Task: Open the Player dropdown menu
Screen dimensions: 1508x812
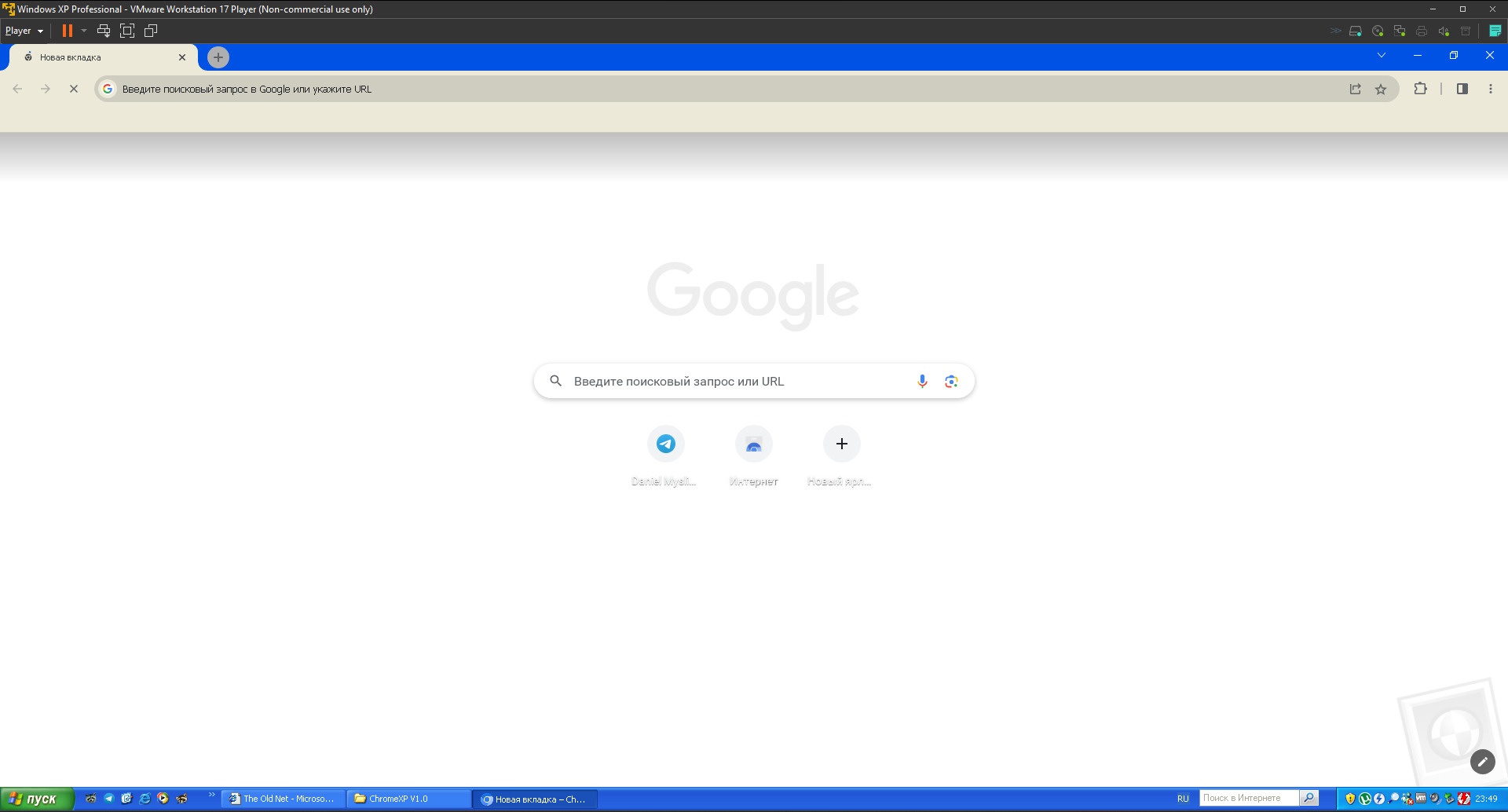Action: 24,31
